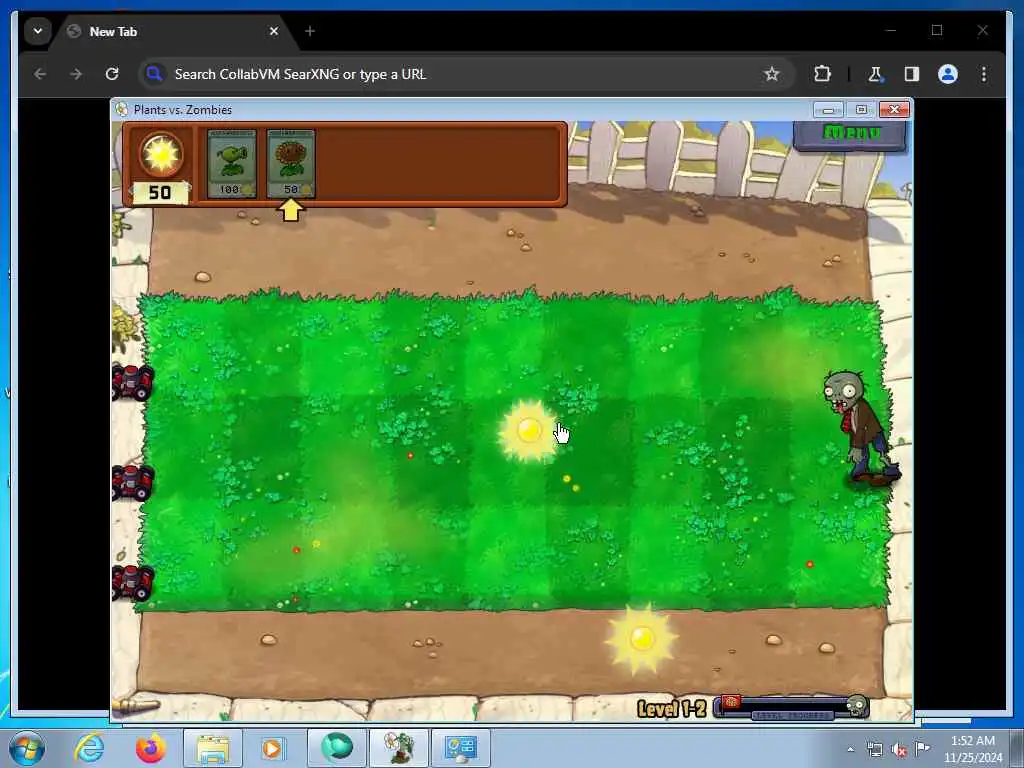1024x768 pixels.
Task: Open the Windows Start menu
Action: 26,748
